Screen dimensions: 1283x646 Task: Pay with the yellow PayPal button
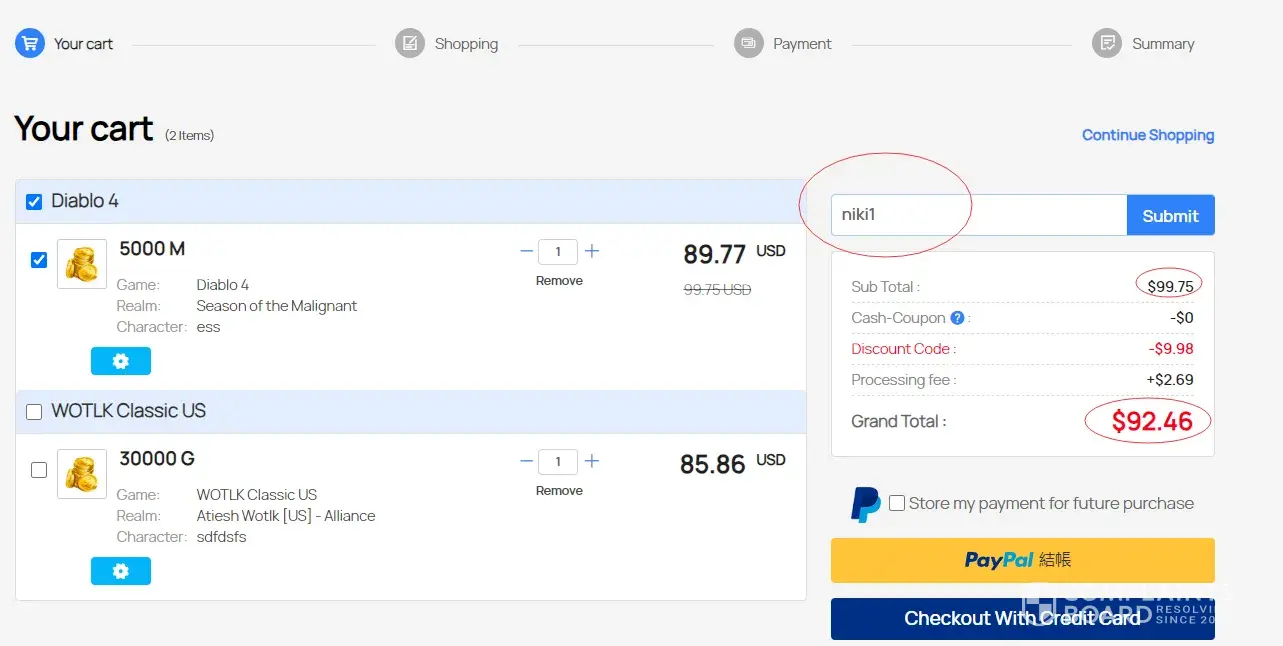point(1022,560)
